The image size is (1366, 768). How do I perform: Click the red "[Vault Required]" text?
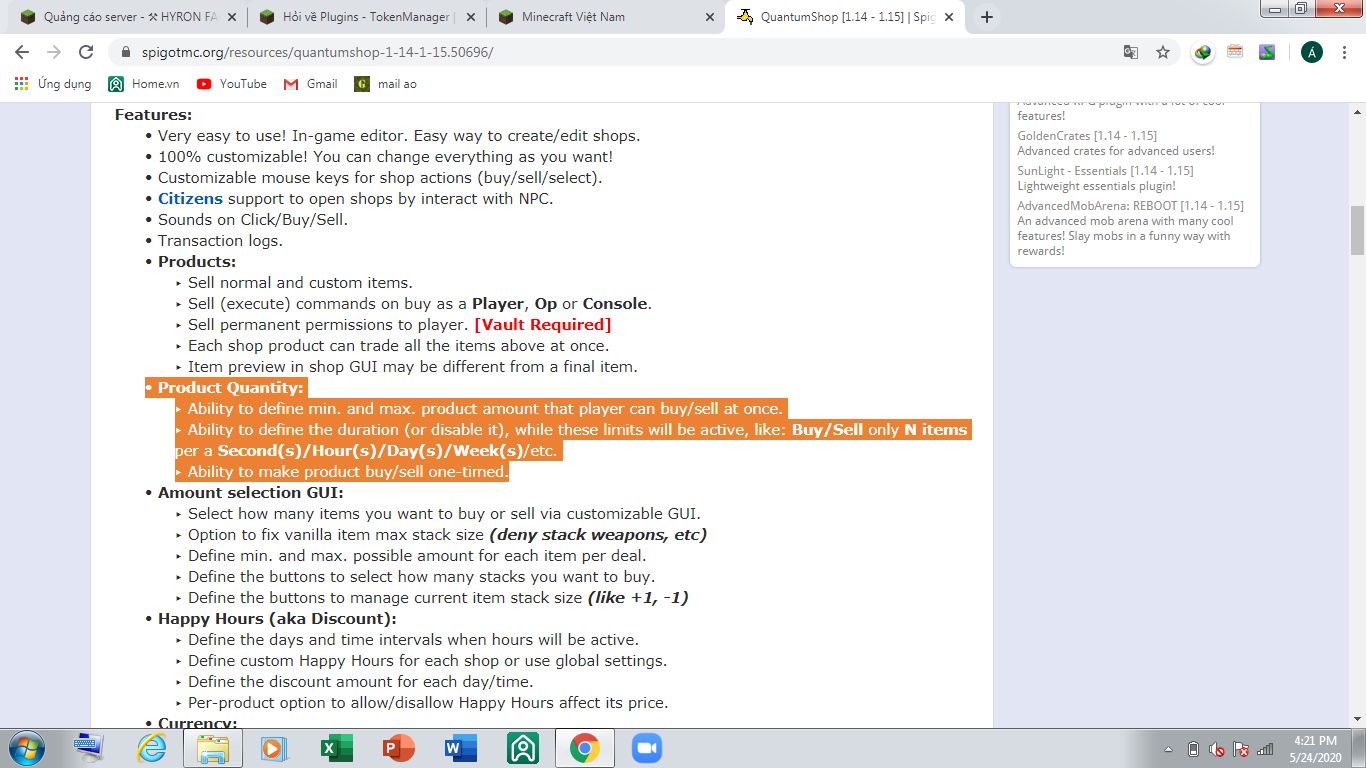point(542,325)
